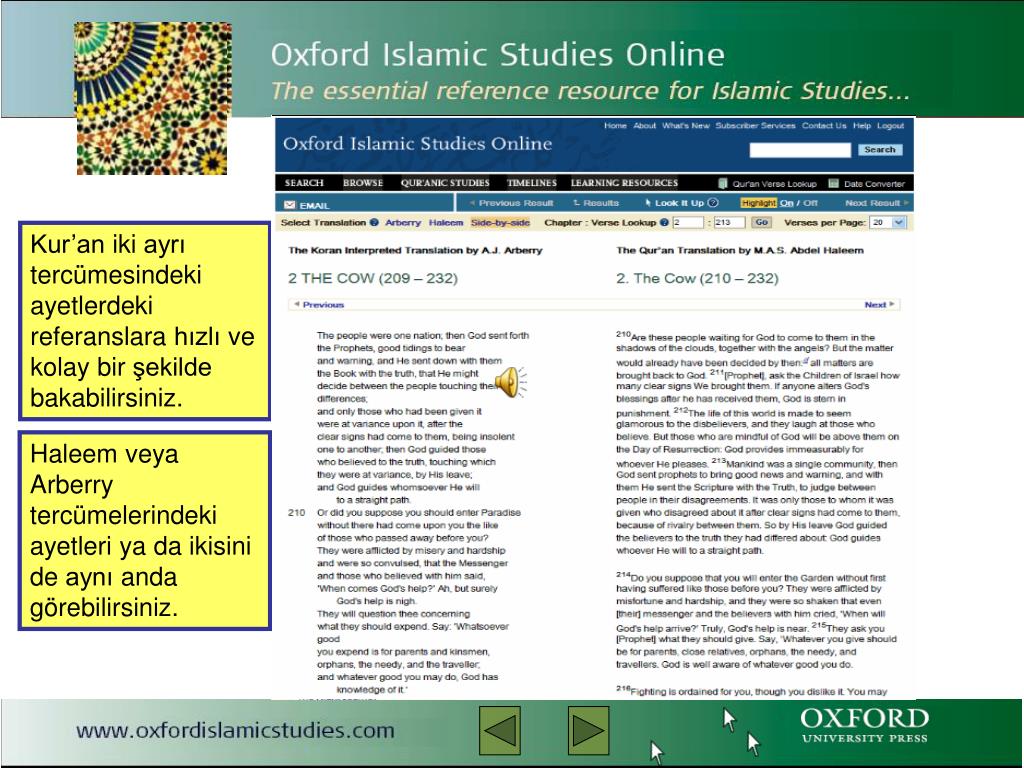Open the Date Converter tool
The height and width of the screenshot is (768, 1024).
[x=867, y=184]
